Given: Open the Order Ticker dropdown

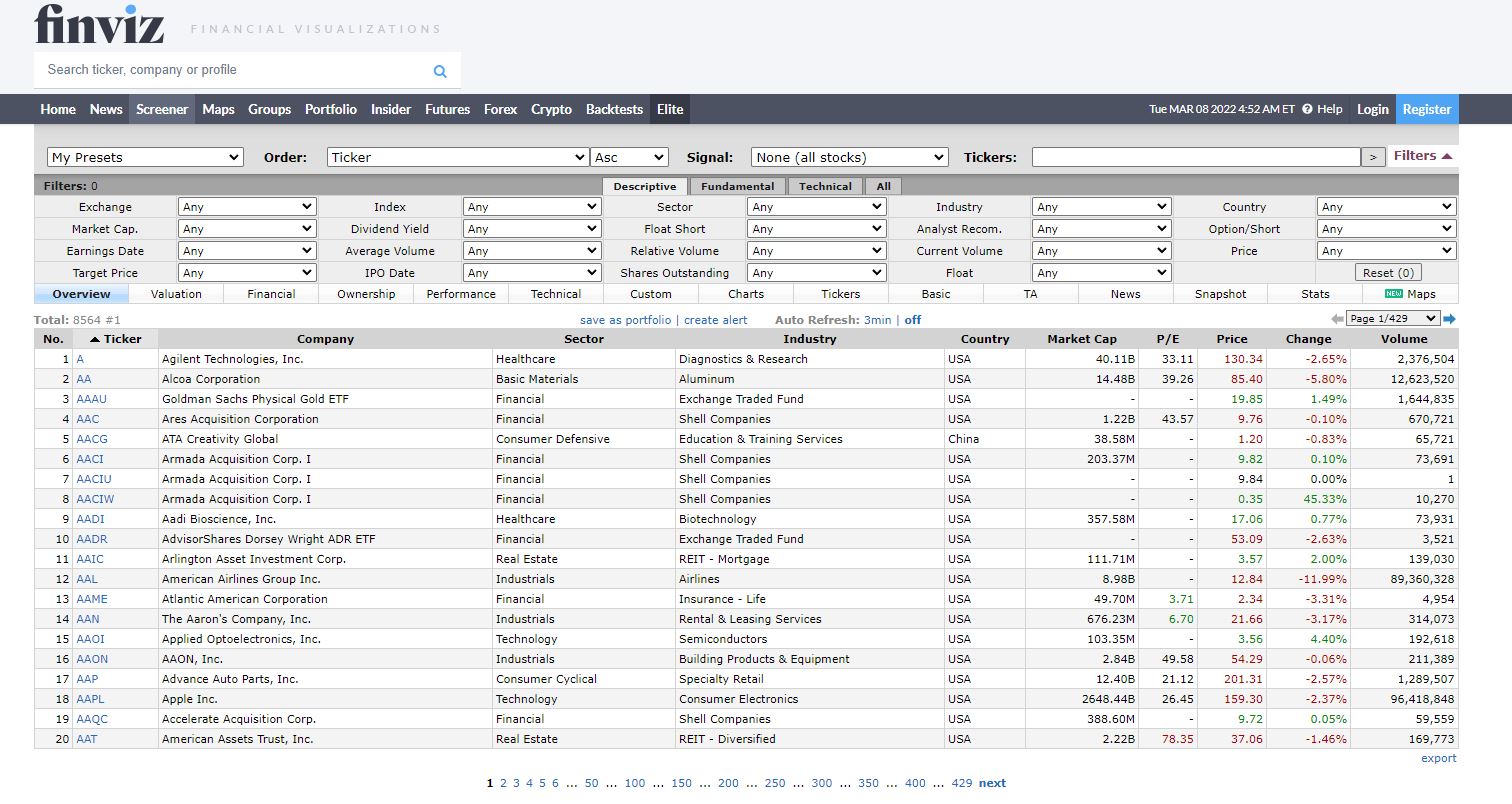Looking at the screenshot, I should click(458, 157).
